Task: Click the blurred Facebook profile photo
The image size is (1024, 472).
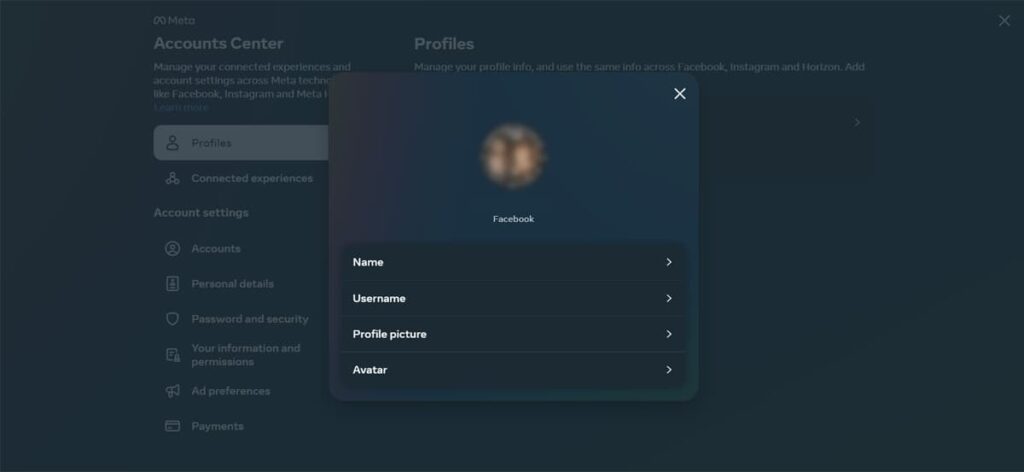Action: click(x=513, y=156)
